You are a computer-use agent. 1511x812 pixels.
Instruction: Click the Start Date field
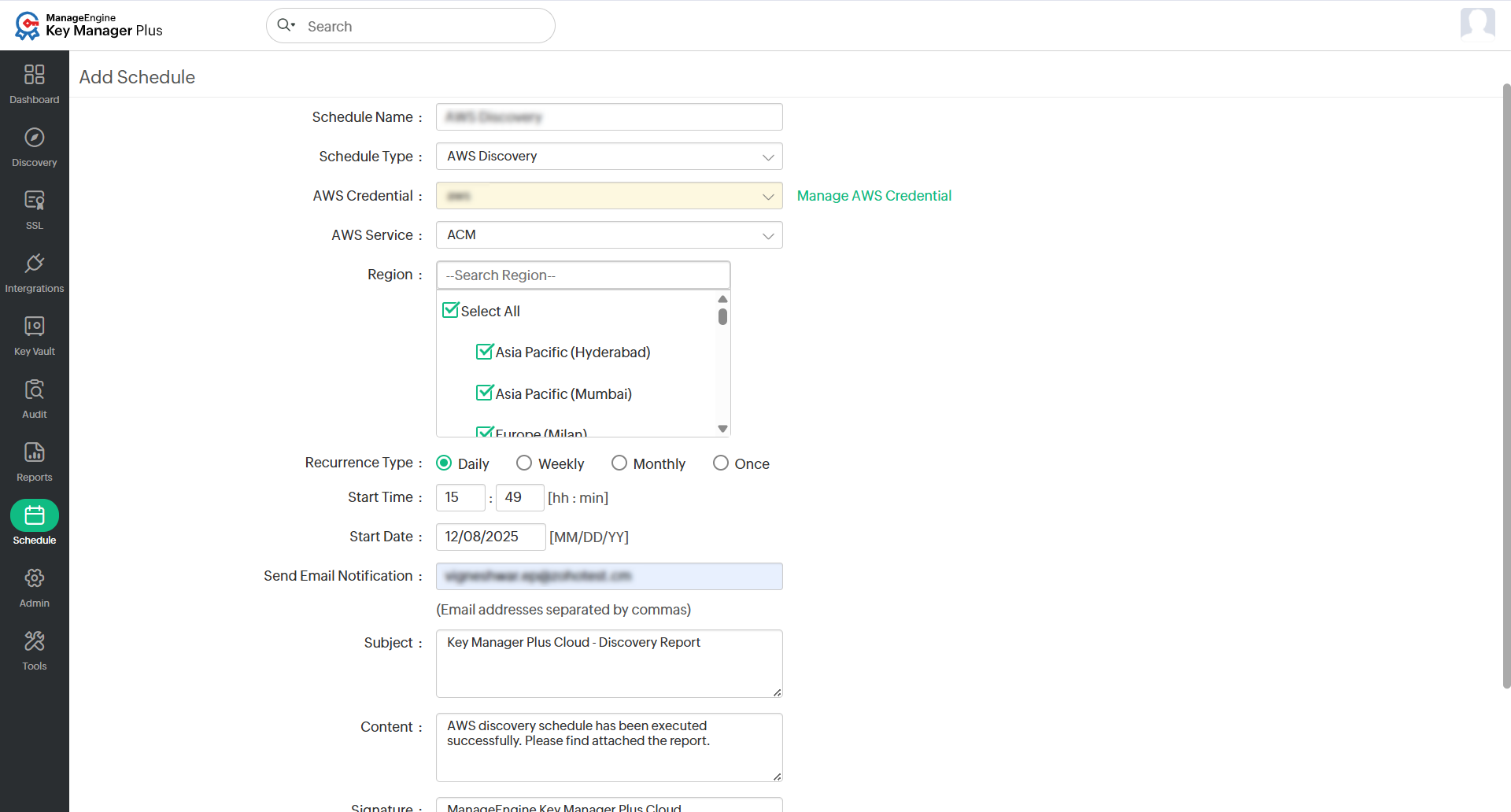[490, 537]
